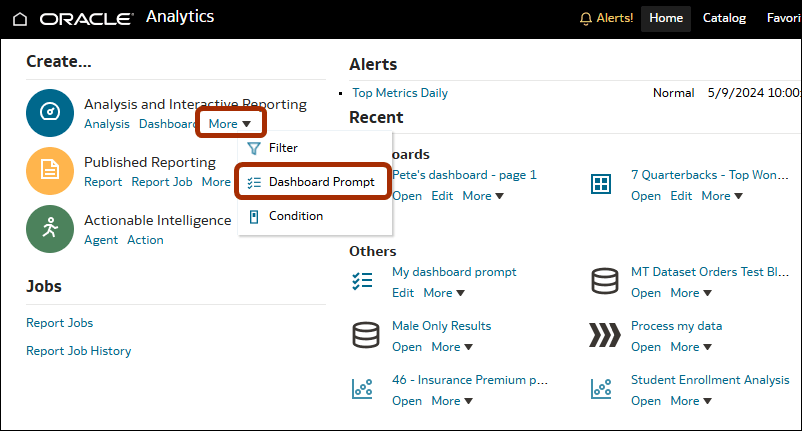Expand More for 46 - Insurance Premium
The height and width of the screenshot is (431, 802).
[452, 401]
